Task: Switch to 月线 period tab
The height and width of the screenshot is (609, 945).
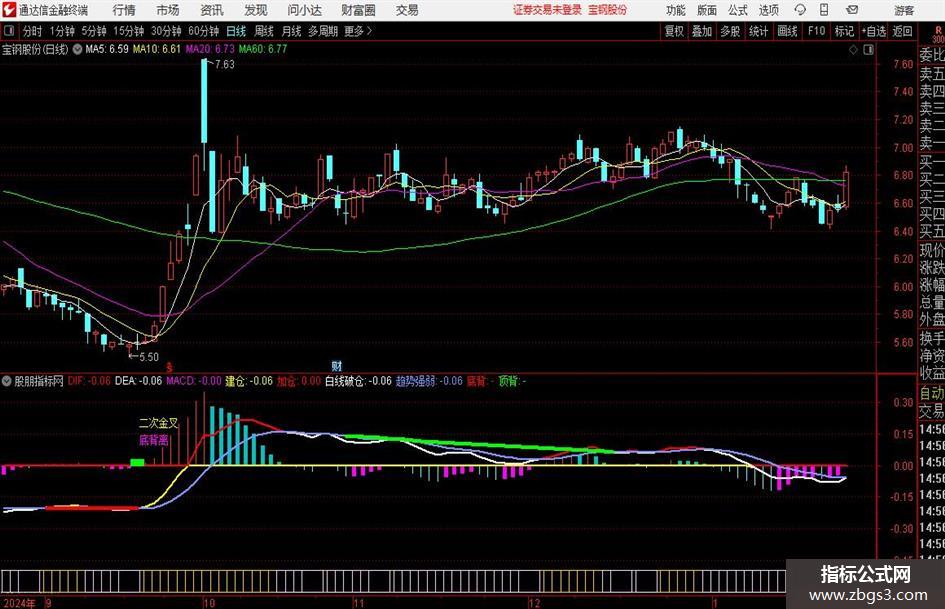Action: [292, 31]
